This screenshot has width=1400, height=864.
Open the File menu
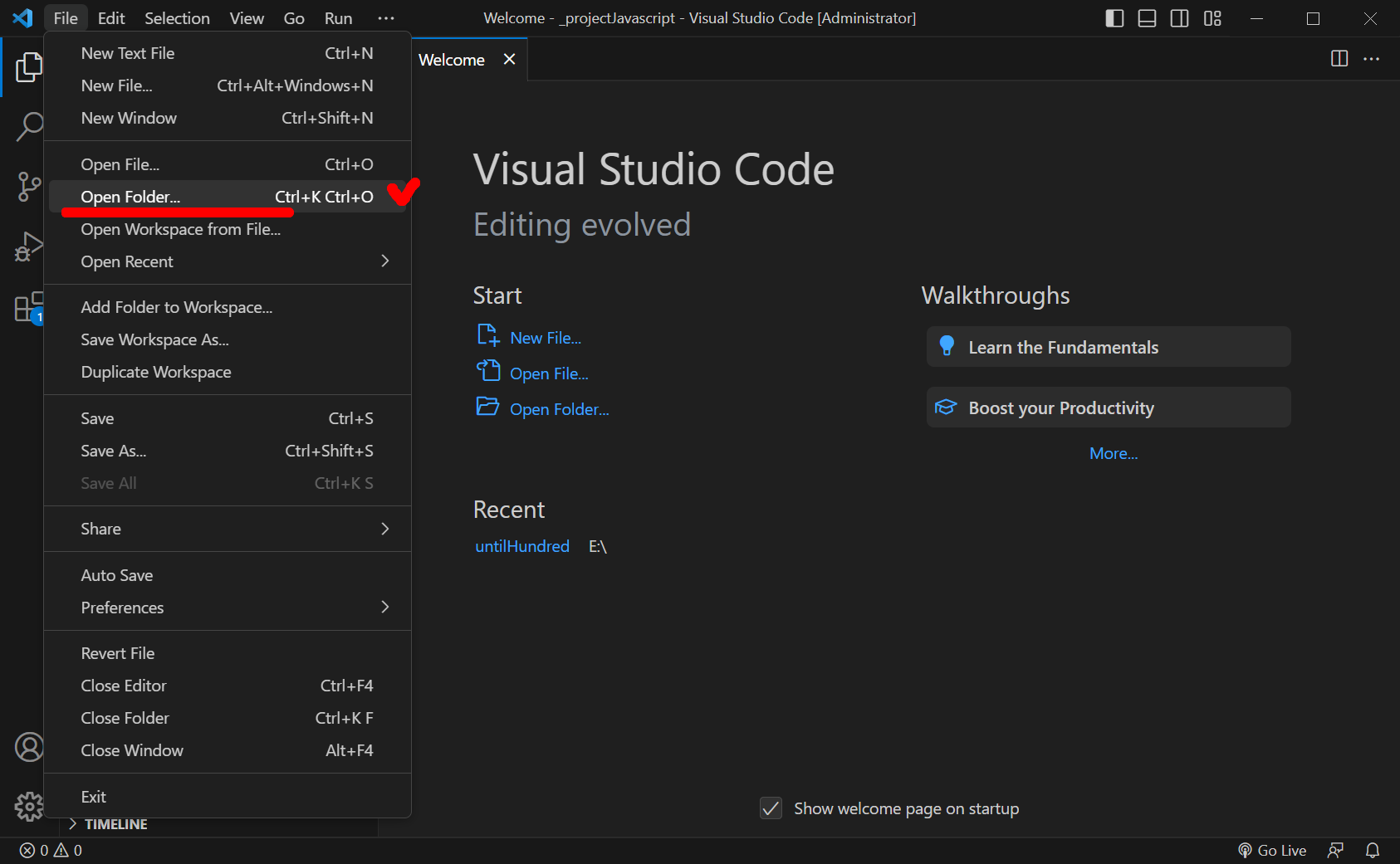click(66, 18)
